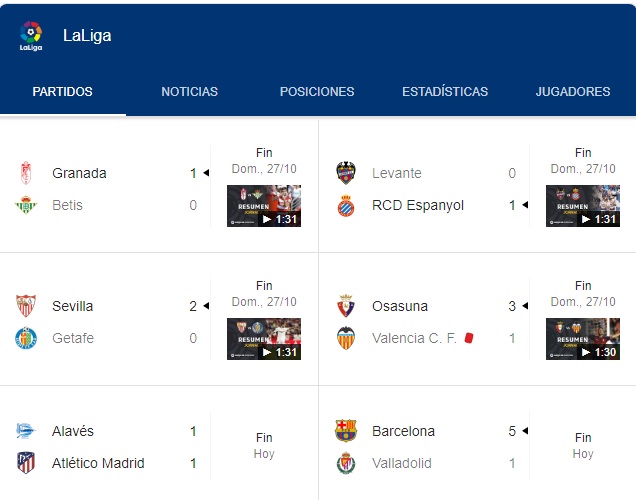
Task: Go to the JUGADORES tab
Action: pos(573,92)
